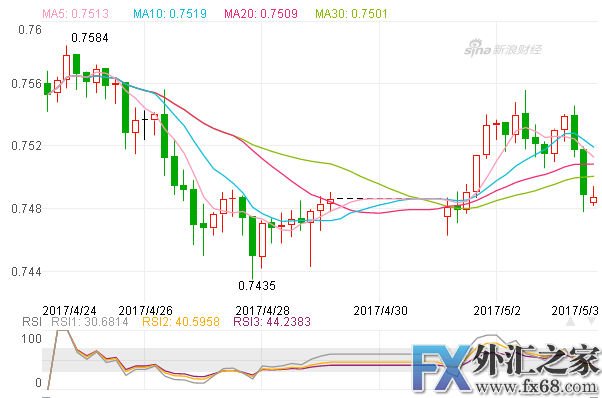Click the 2017/4/28 date axis label
Image resolution: width=602 pixels, height=398 pixels.
pyautogui.click(x=263, y=310)
